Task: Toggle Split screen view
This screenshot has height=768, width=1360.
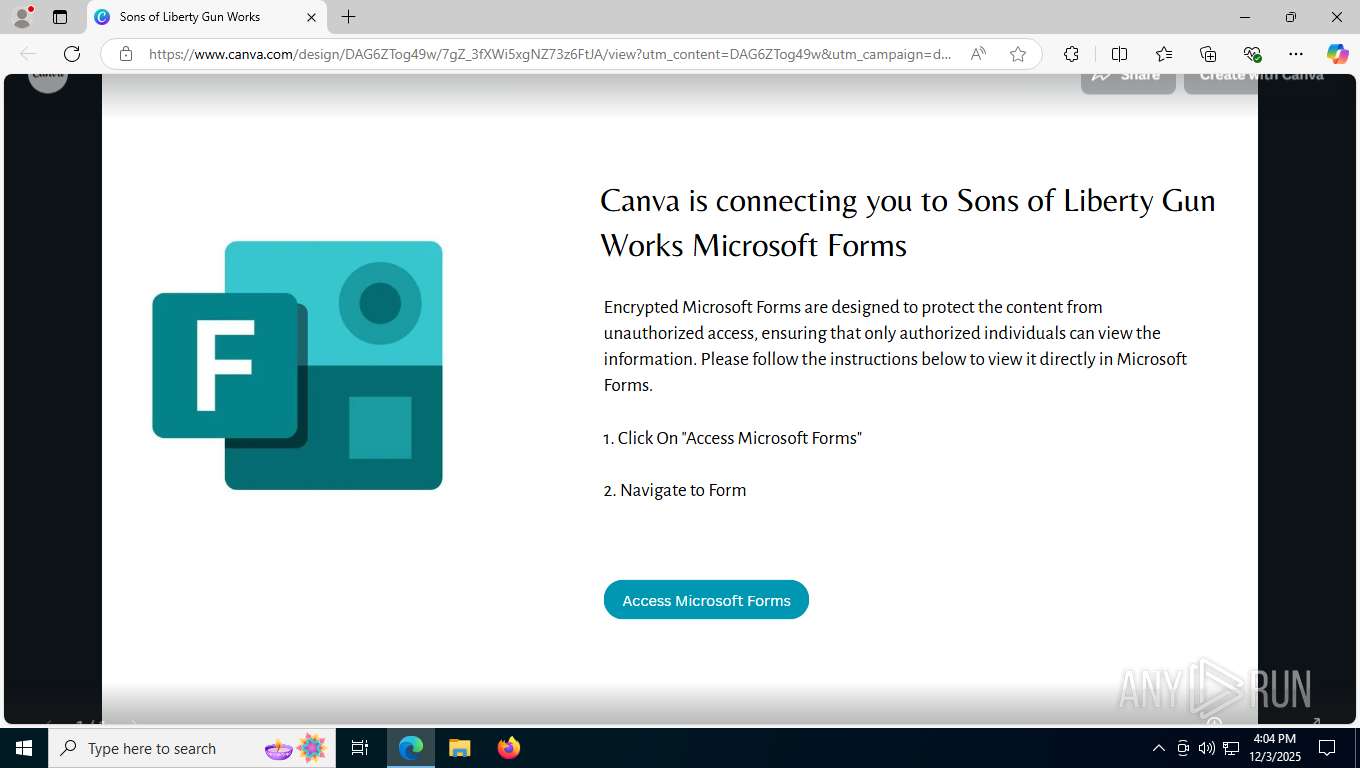Action: [x=1119, y=54]
